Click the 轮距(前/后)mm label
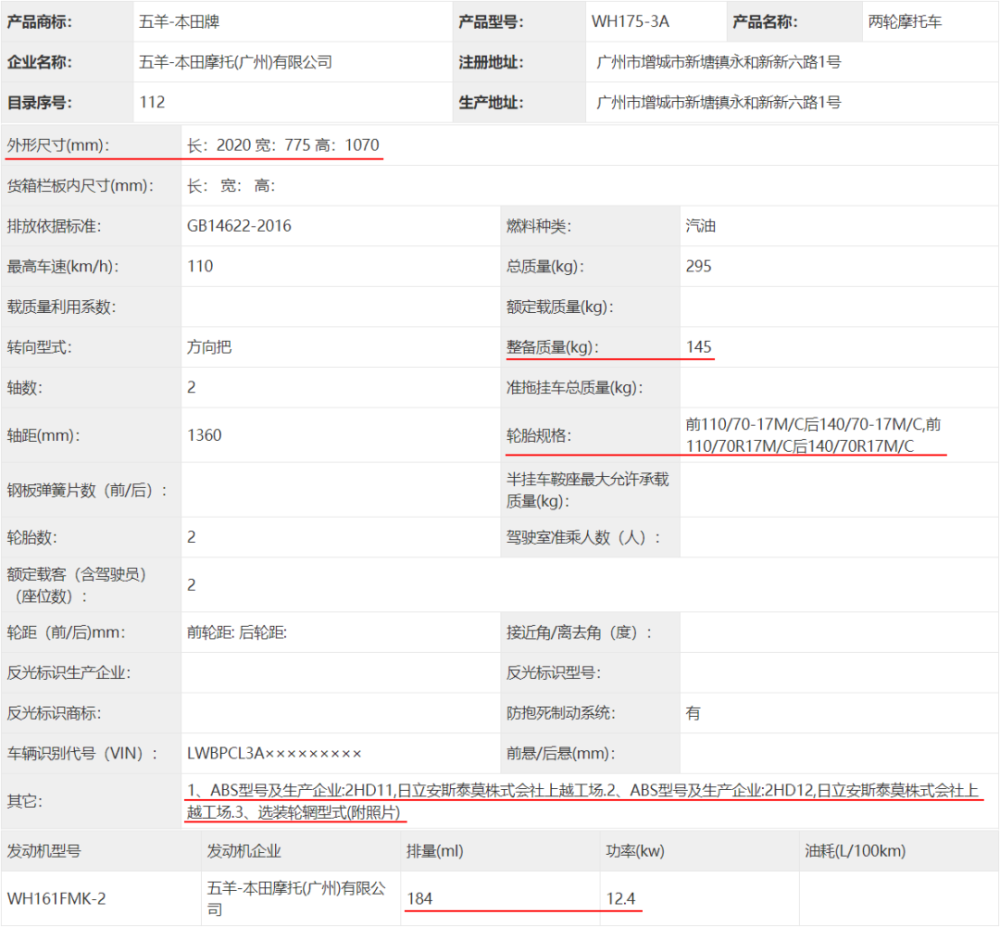Image resolution: width=1000 pixels, height=927 pixels. click(x=66, y=632)
